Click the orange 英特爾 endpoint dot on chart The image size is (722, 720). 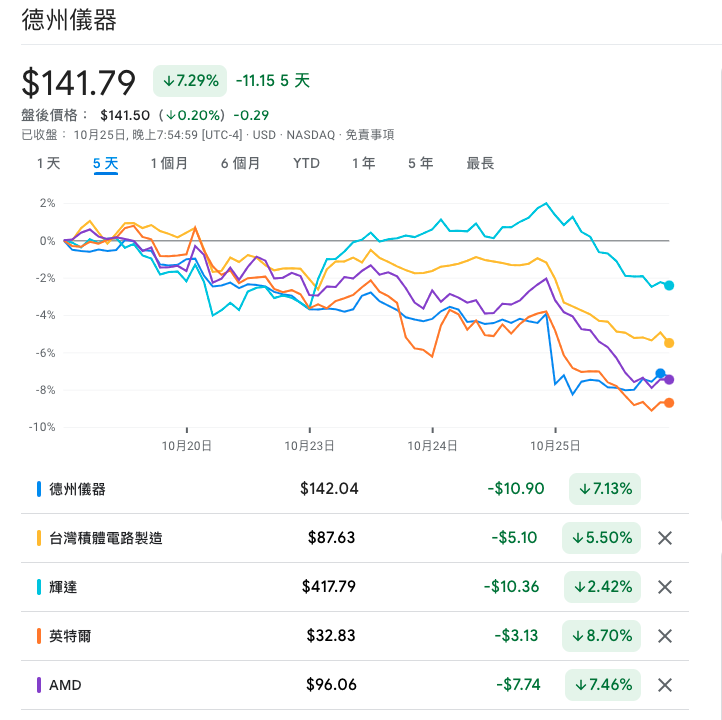pos(669,403)
